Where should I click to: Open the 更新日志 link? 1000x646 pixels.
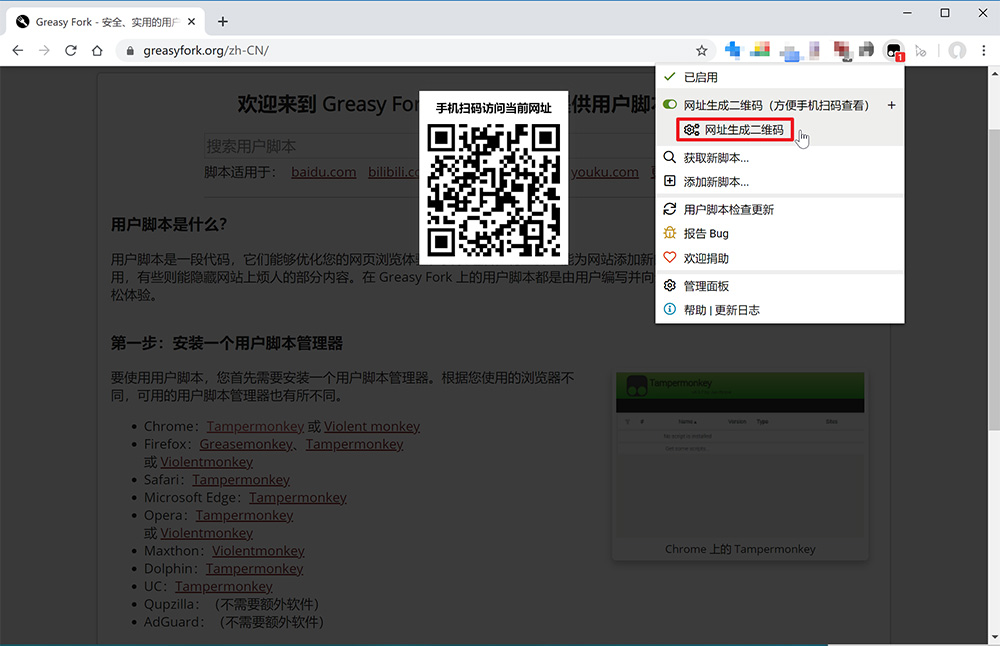click(737, 310)
